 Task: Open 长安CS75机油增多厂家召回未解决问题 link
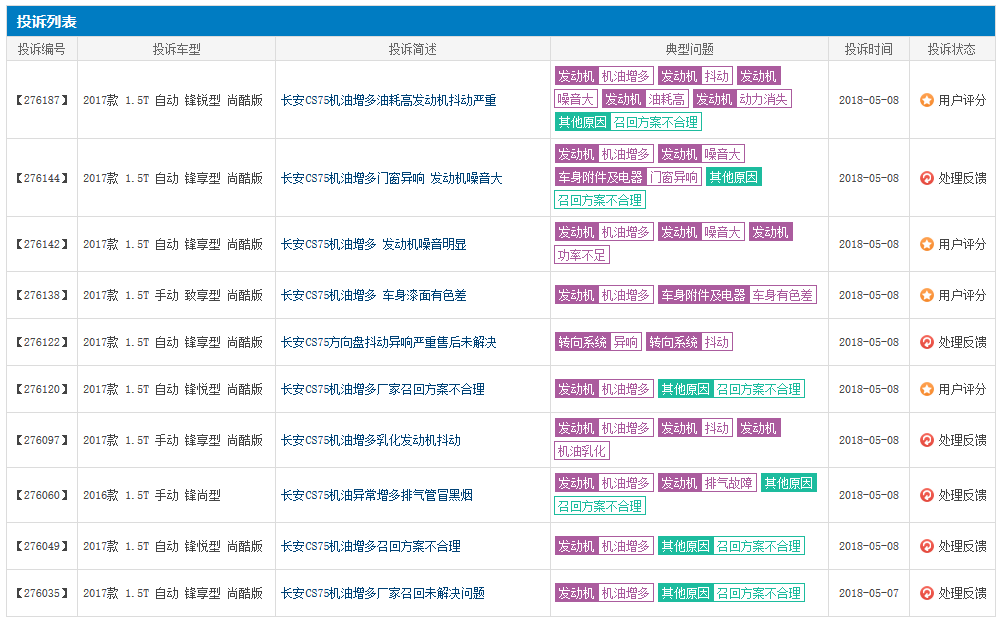coord(382,593)
